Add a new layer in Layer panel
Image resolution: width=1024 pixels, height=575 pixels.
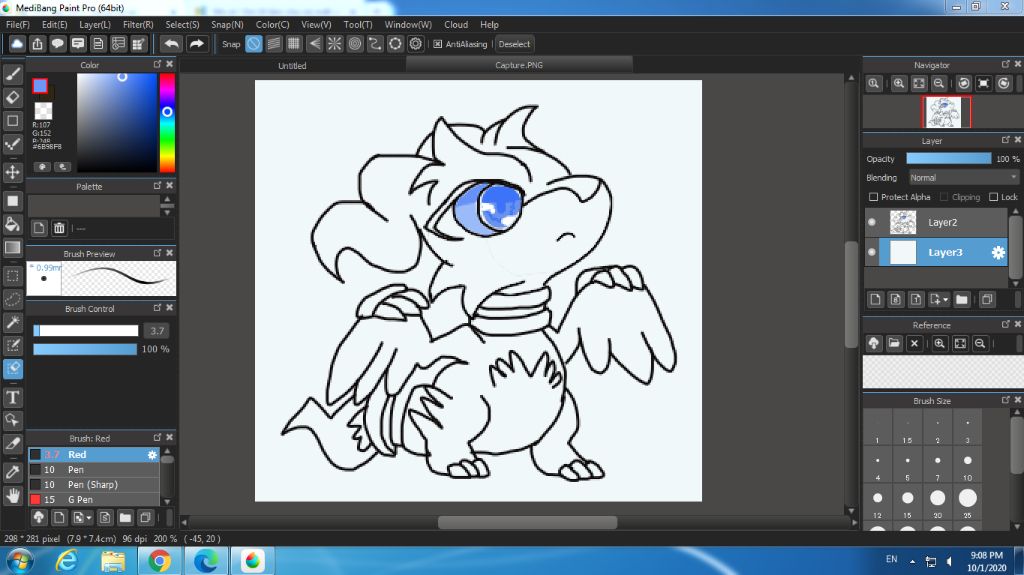pos(875,299)
